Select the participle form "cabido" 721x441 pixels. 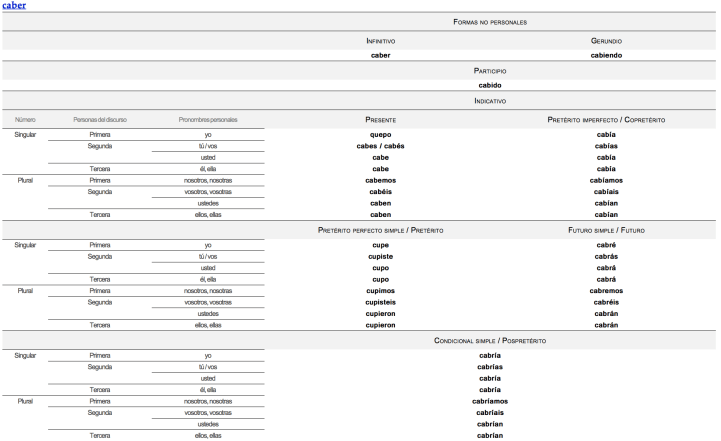(x=490, y=85)
